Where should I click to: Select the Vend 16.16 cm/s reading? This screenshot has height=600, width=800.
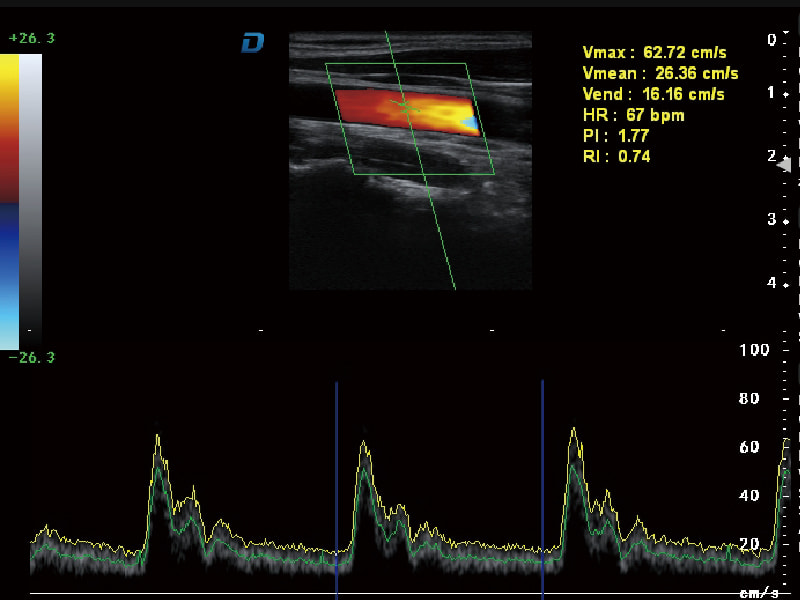tap(653, 94)
